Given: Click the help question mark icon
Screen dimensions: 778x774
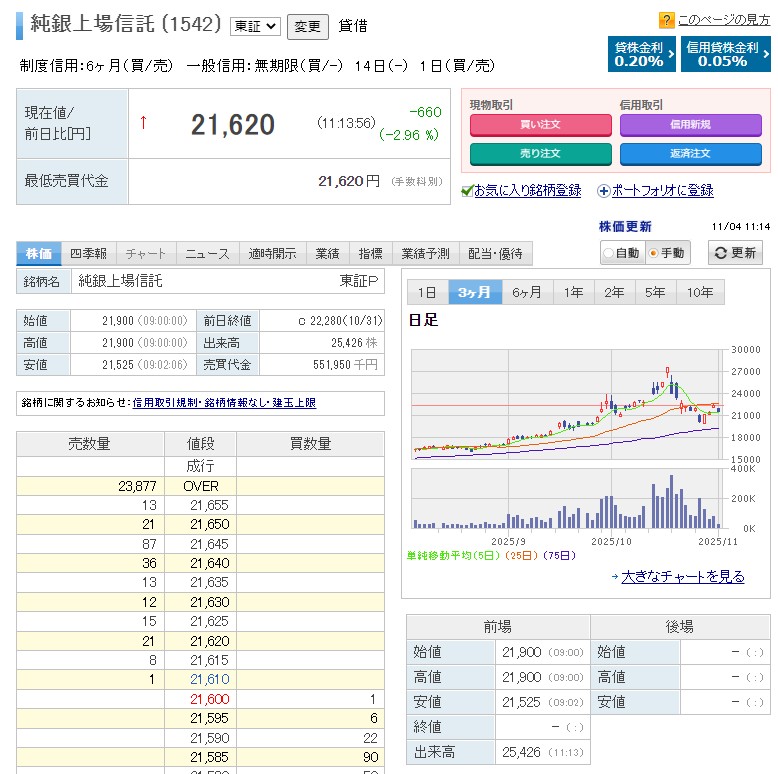Looking at the screenshot, I should point(667,20).
